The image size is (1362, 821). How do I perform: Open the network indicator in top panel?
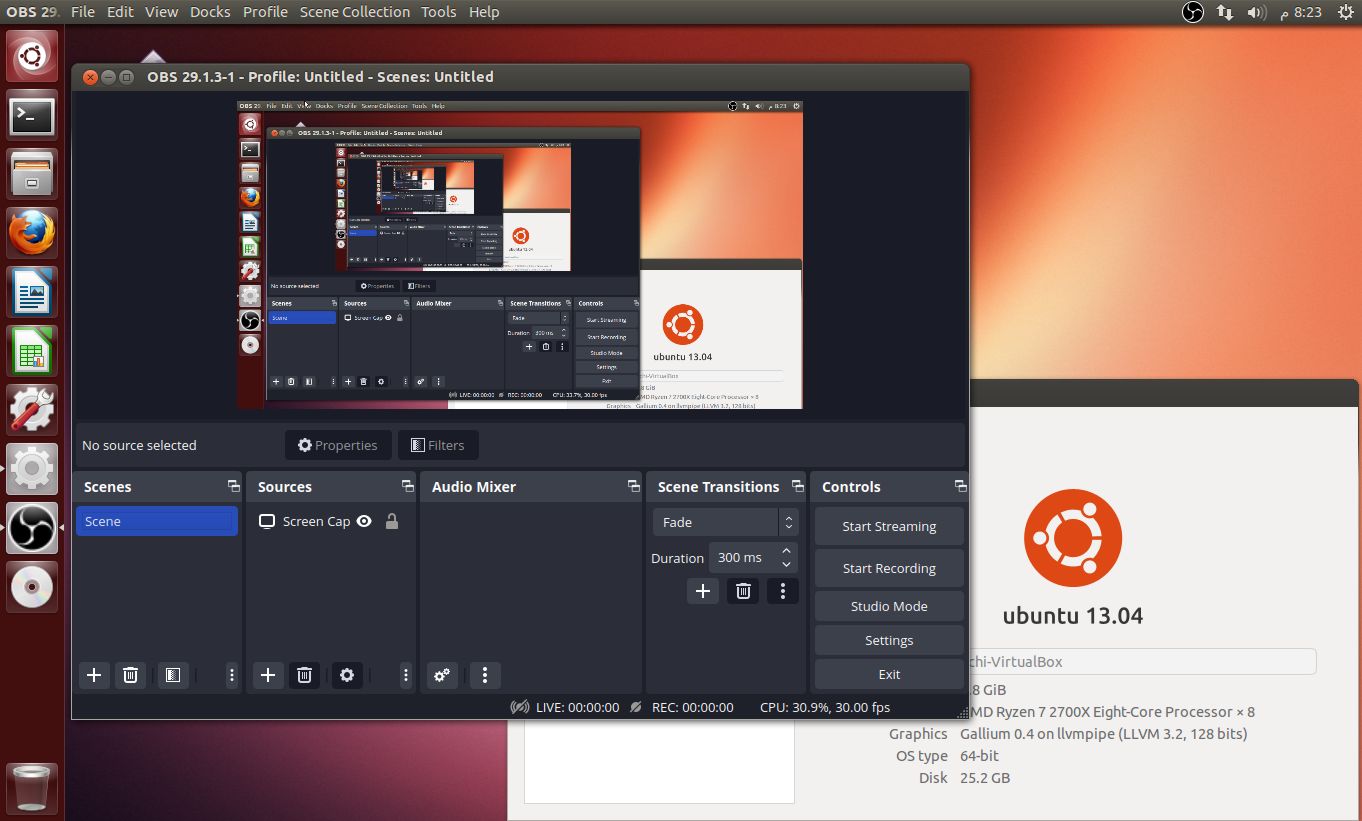[x=1225, y=12]
